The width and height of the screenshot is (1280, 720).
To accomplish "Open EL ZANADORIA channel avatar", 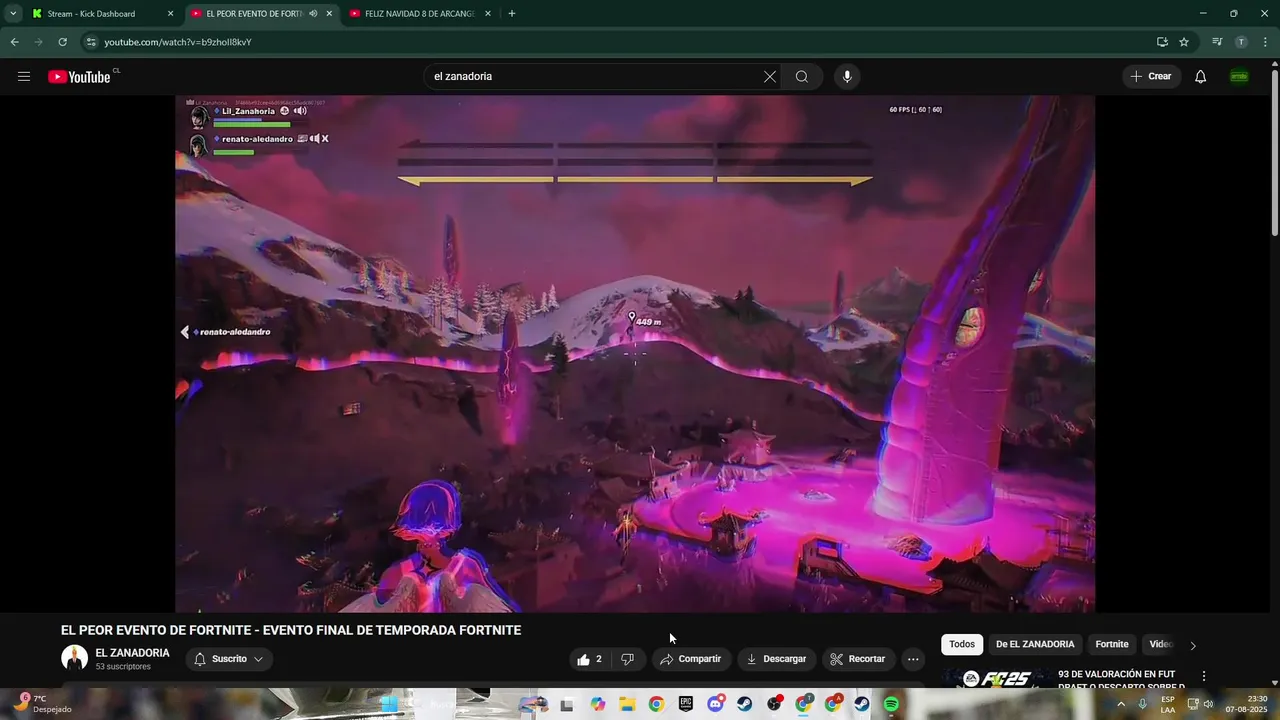I will click(x=74, y=658).
